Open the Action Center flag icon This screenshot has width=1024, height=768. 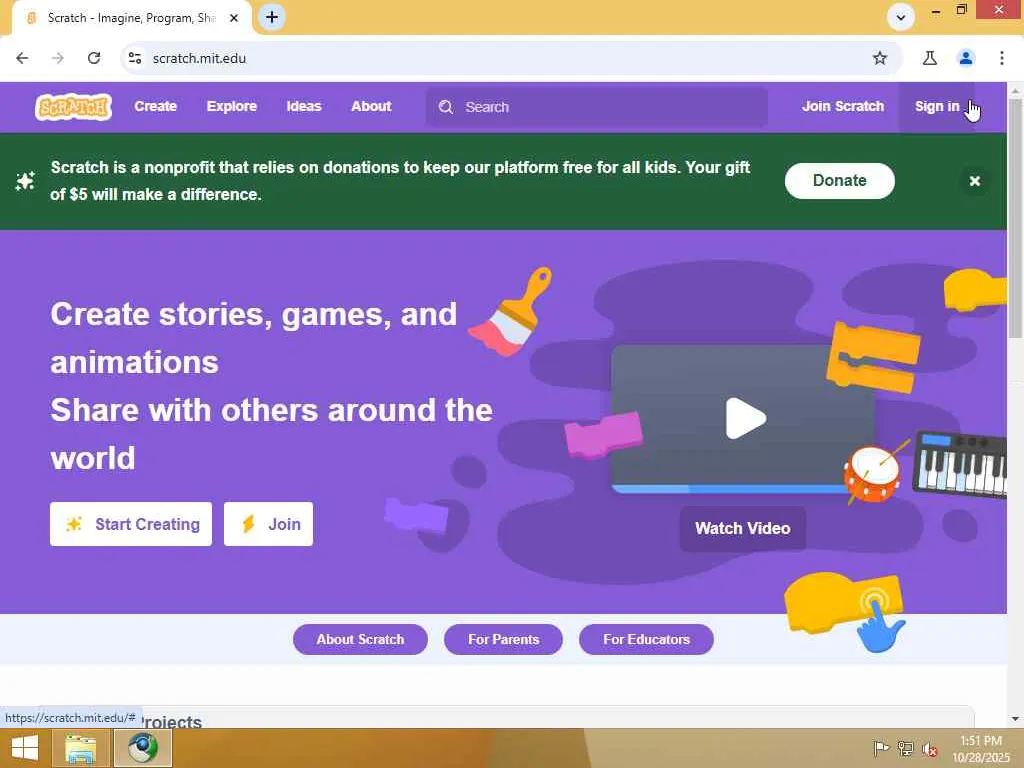tap(880, 748)
